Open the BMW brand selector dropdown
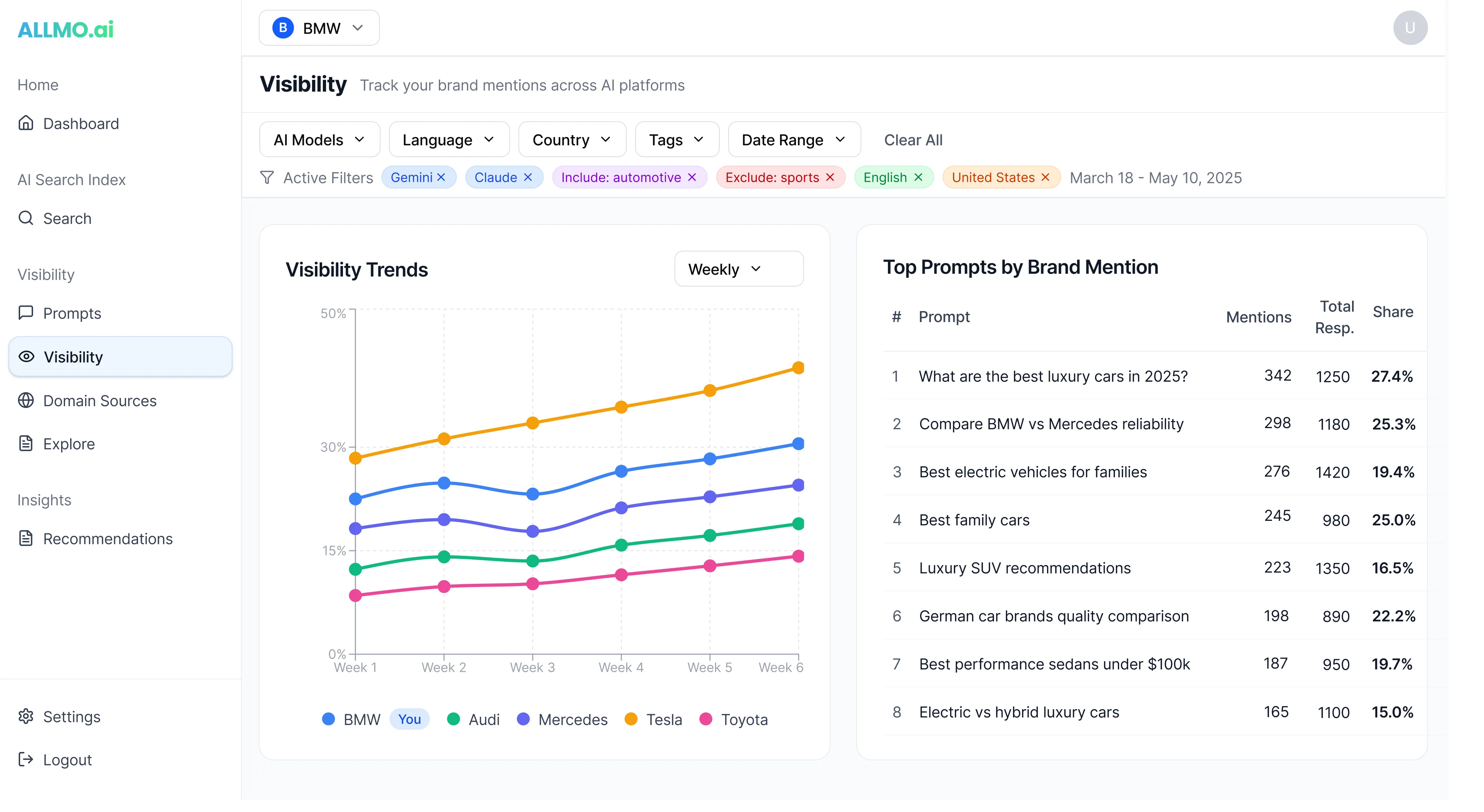This screenshot has height=812, width=1484. click(x=319, y=28)
